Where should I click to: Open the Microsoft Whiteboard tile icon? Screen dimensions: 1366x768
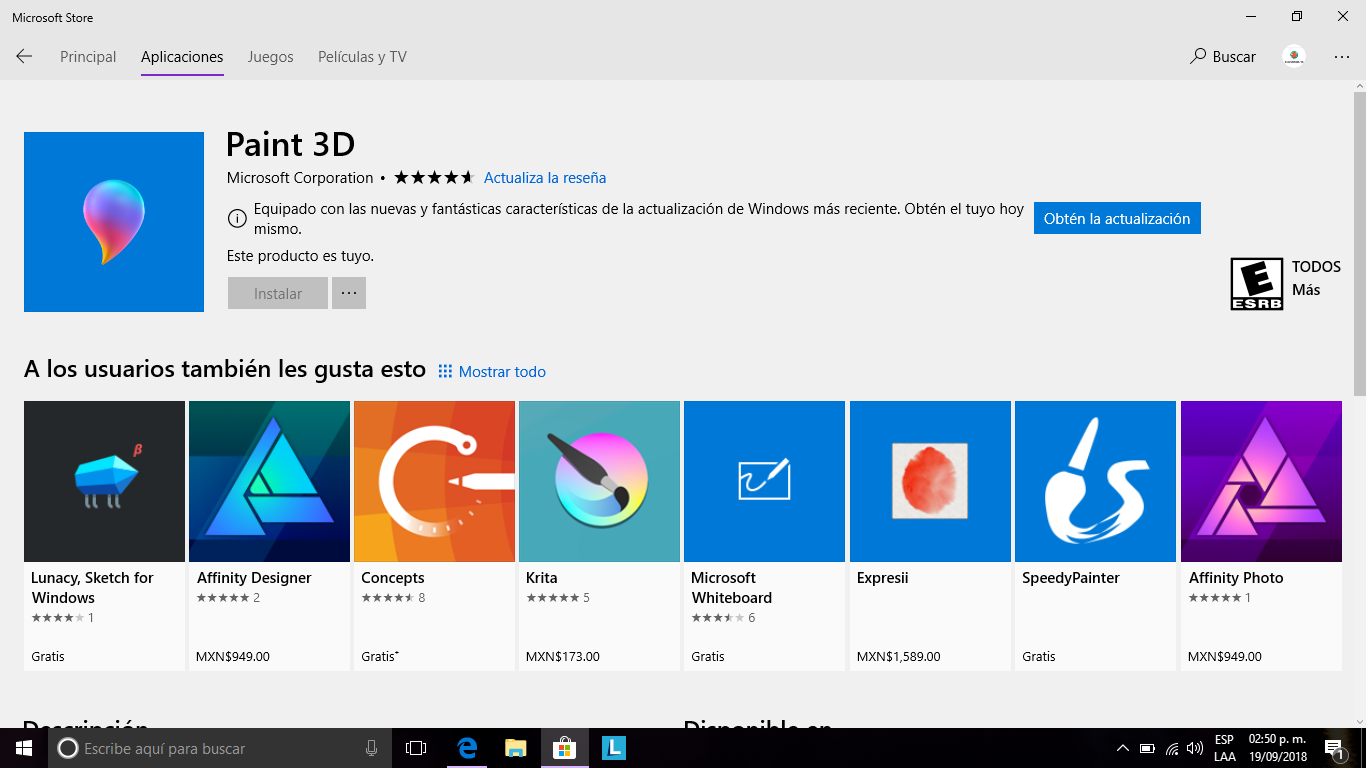click(764, 481)
